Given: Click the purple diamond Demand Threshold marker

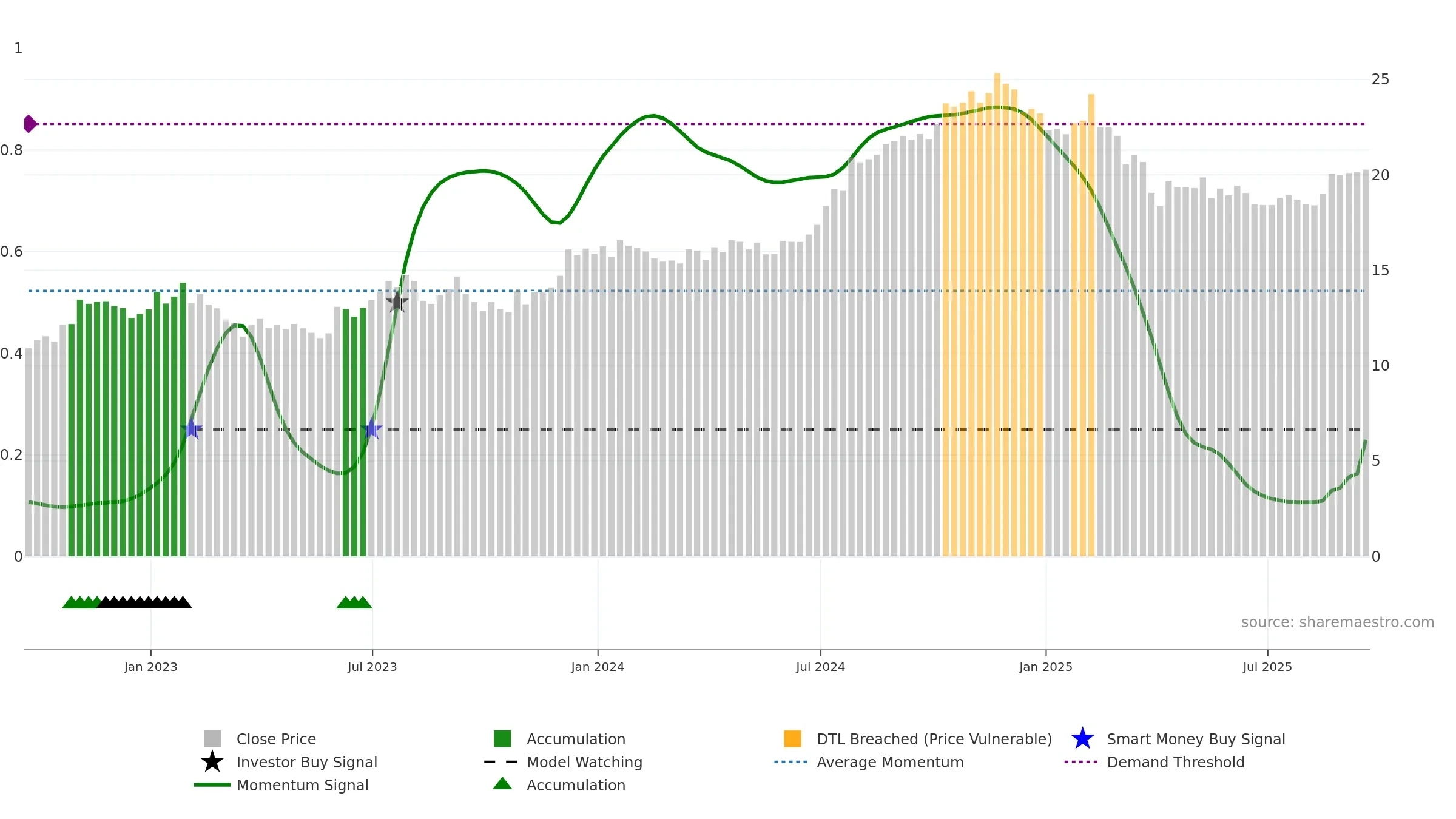Looking at the screenshot, I should point(30,124).
